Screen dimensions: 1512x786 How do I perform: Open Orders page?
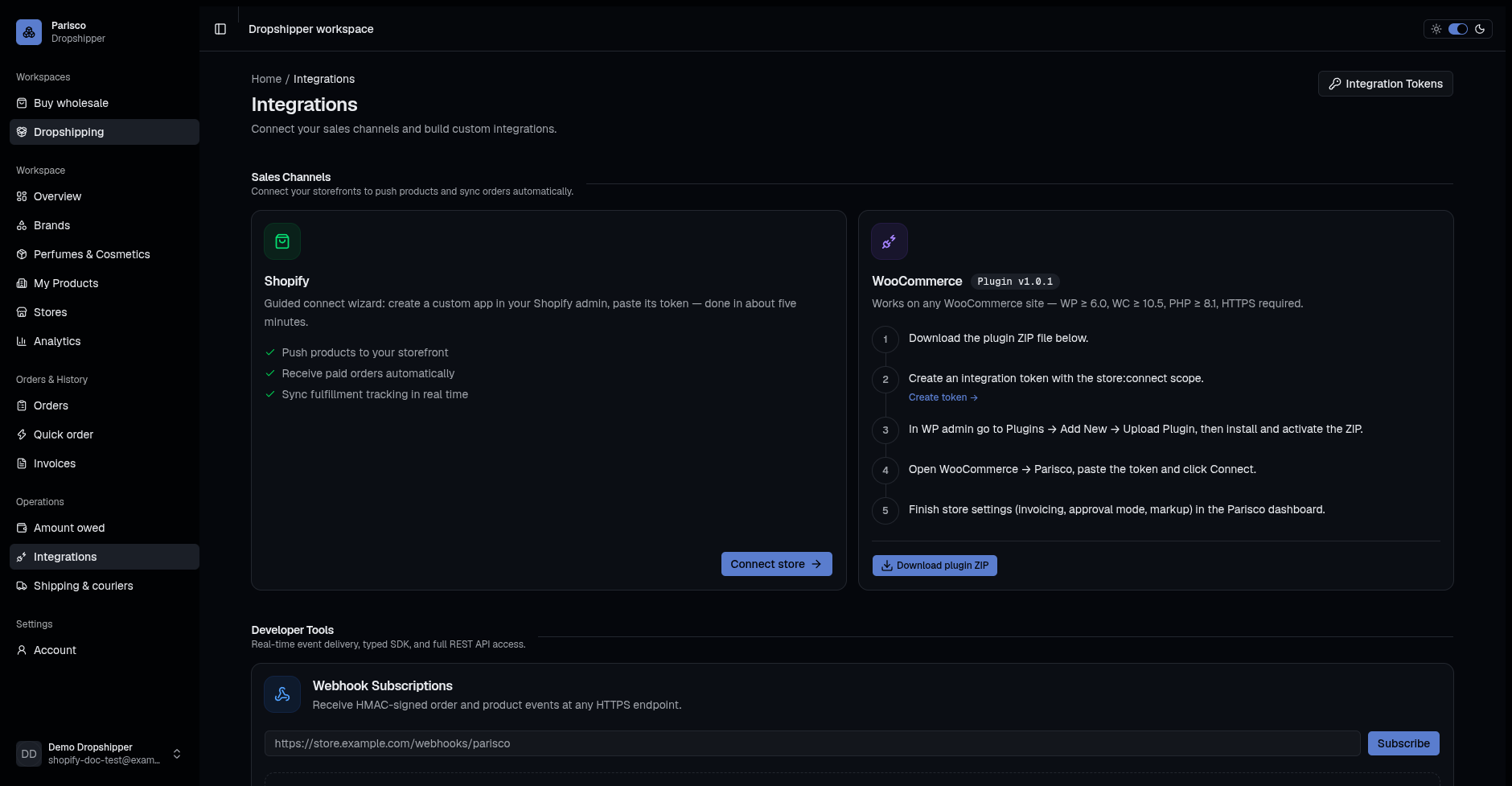point(105,405)
